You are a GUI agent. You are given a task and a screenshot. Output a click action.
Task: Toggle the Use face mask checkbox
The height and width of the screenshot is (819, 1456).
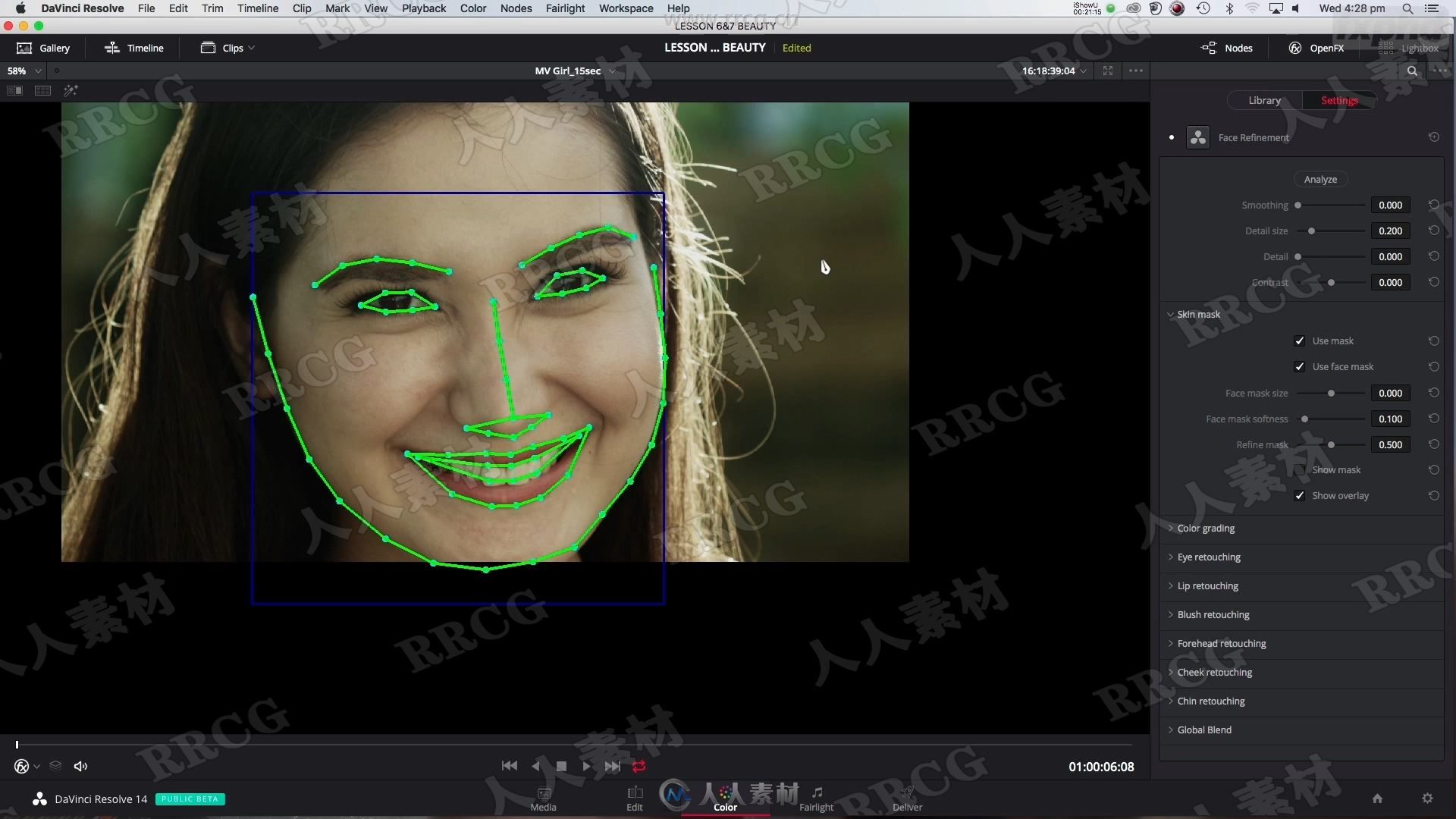click(1301, 366)
